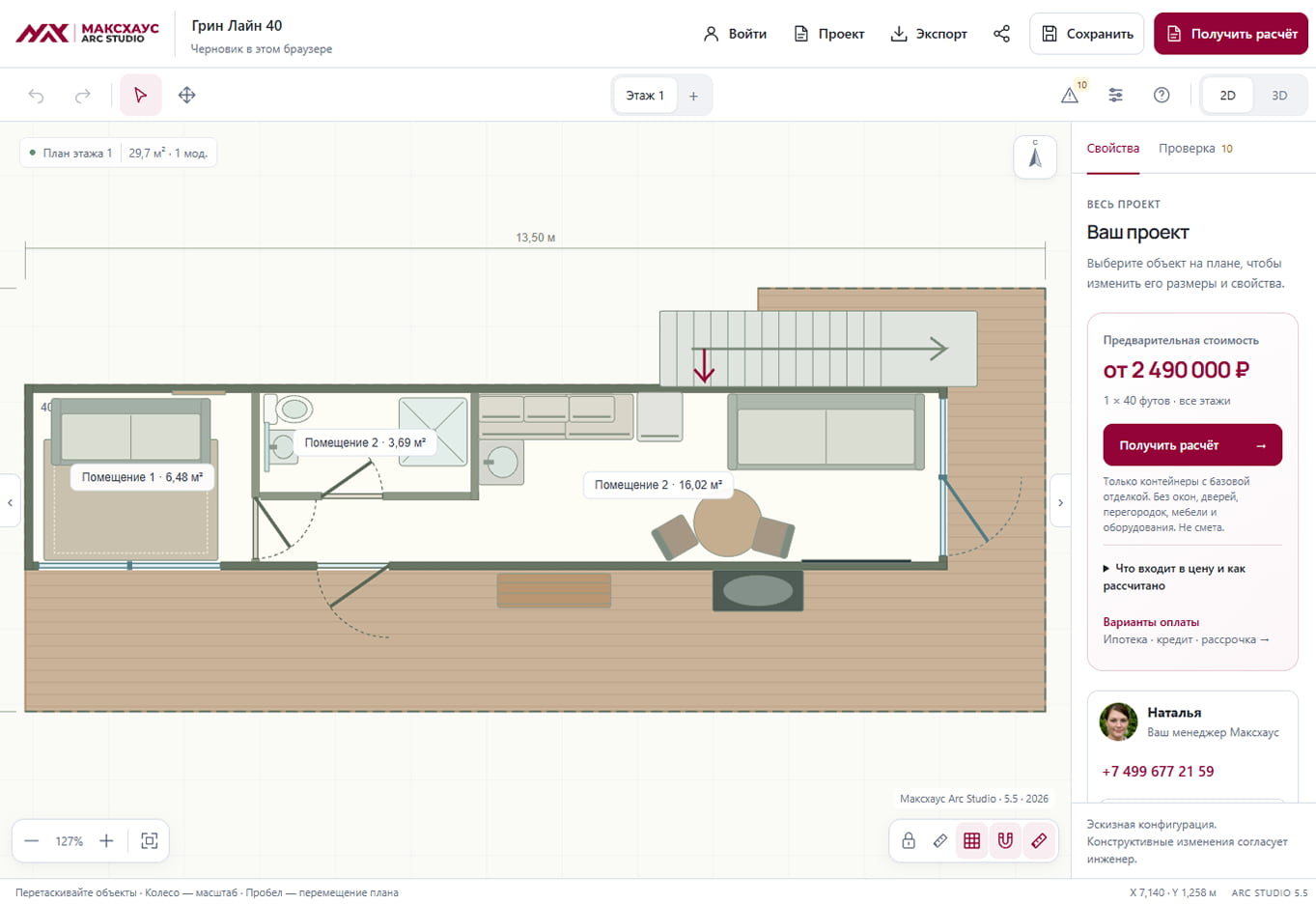1316x904 pixels.
Task: Open the help question mark icon
Action: coord(1162,95)
